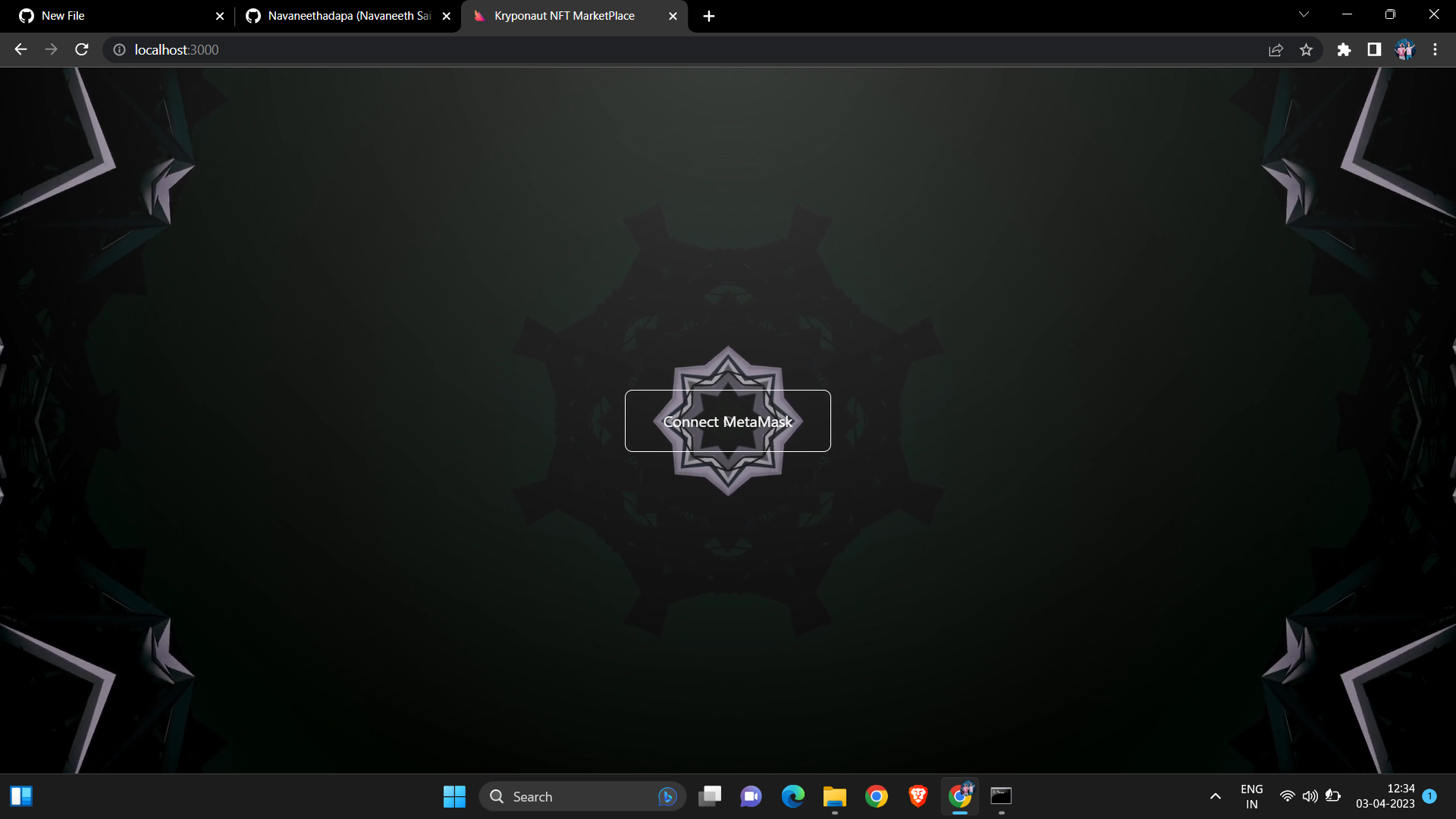Open the tab search dropdown arrow
1456x819 pixels.
(x=1304, y=14)
